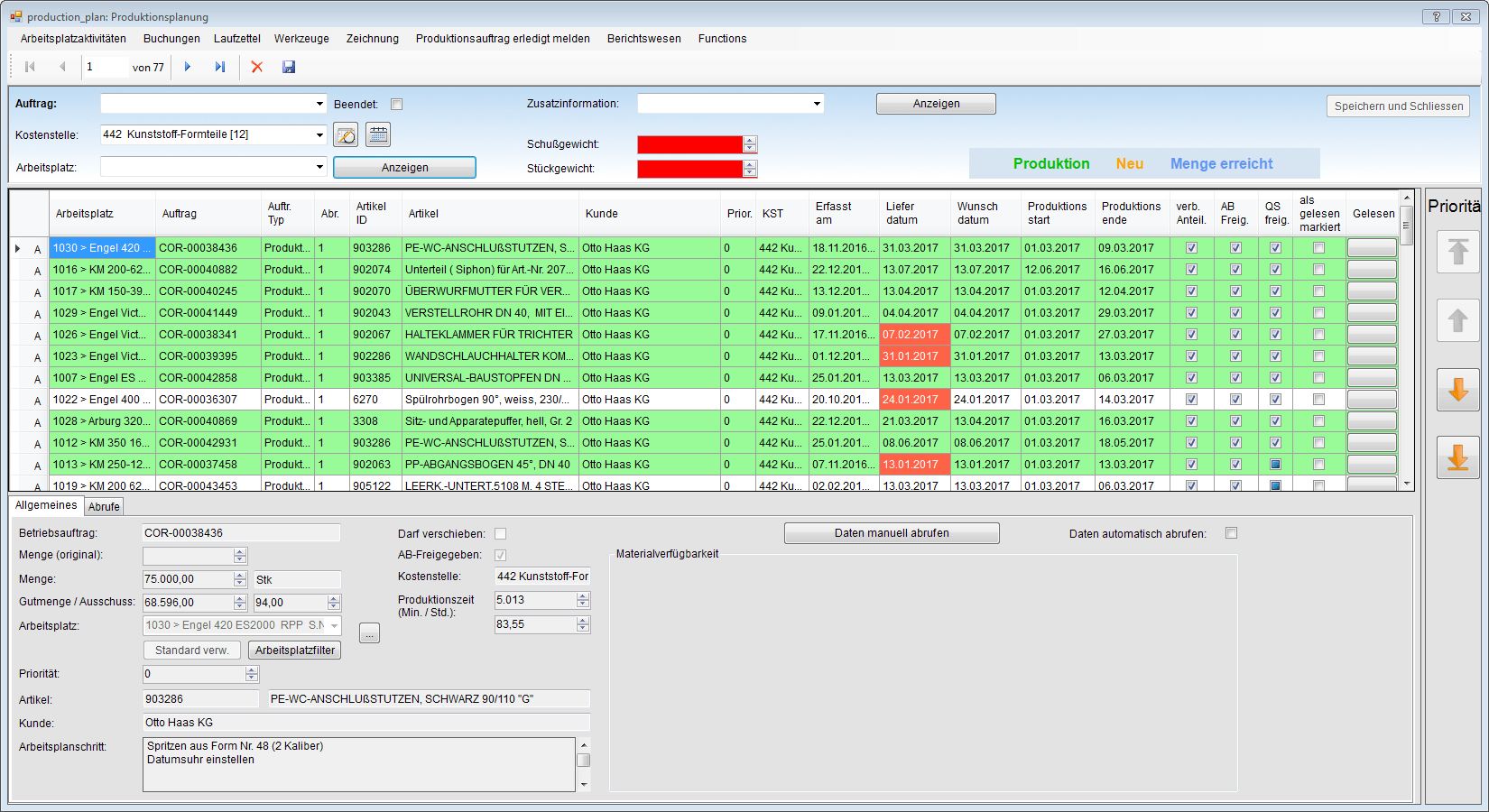Image resolution: width=1489 pixels, height=812 pixels.
Task: Switch to the Abrufe tab
Action: (104, 507)
